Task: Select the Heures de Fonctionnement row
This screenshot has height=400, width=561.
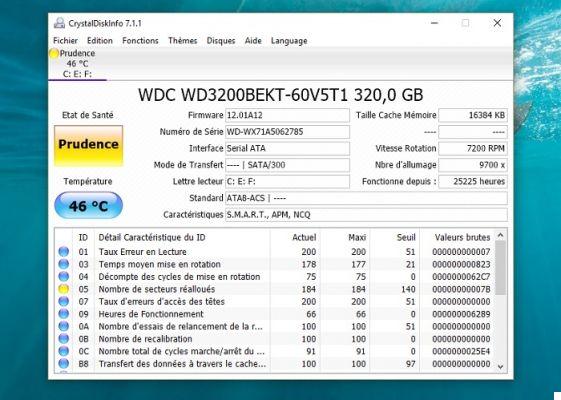Action: pyautogui.click(x=275, y=314)
